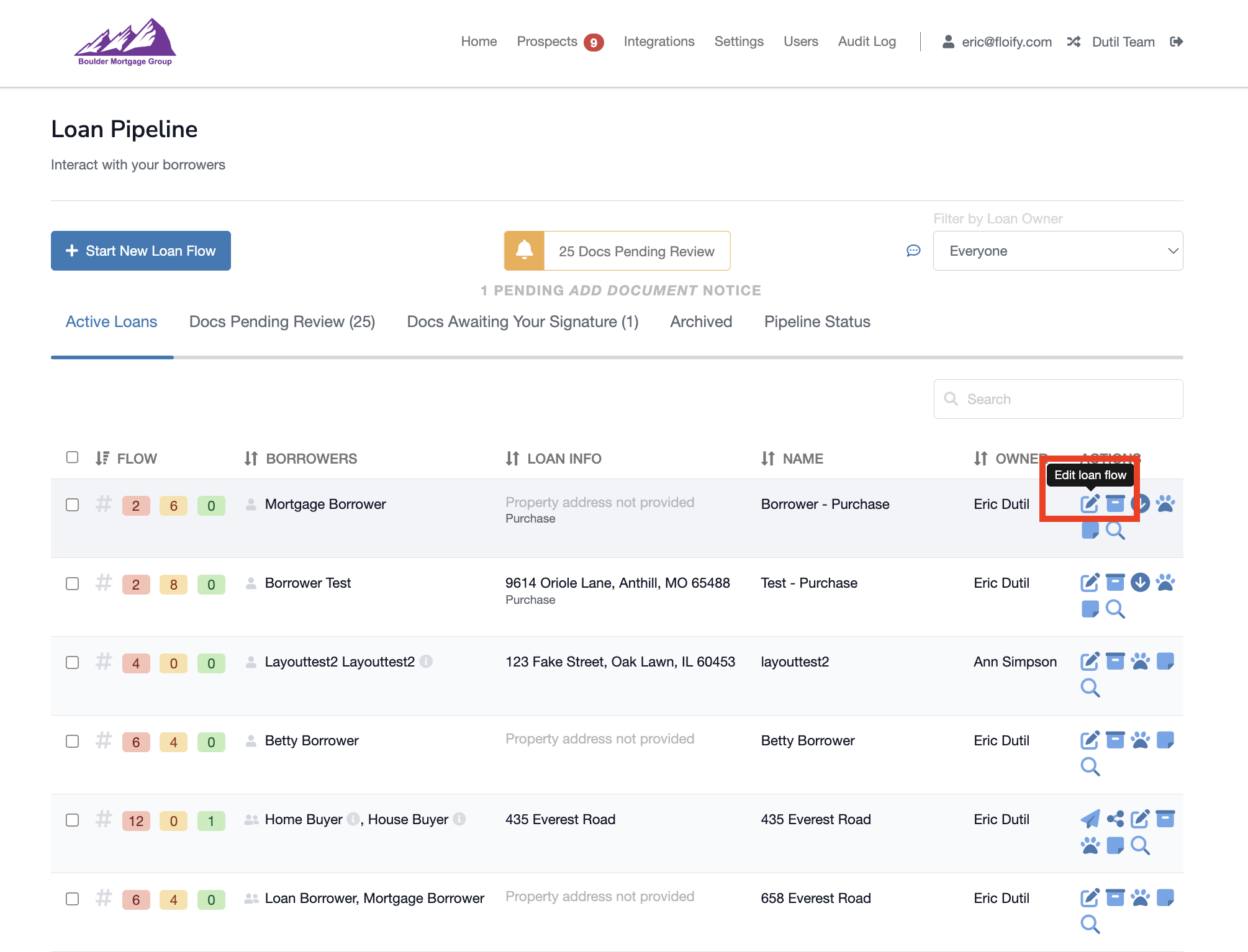Click sticky note icon in Betty Borrower row
Screen dimensions: 1248x952
click(x=1165, y=740)
